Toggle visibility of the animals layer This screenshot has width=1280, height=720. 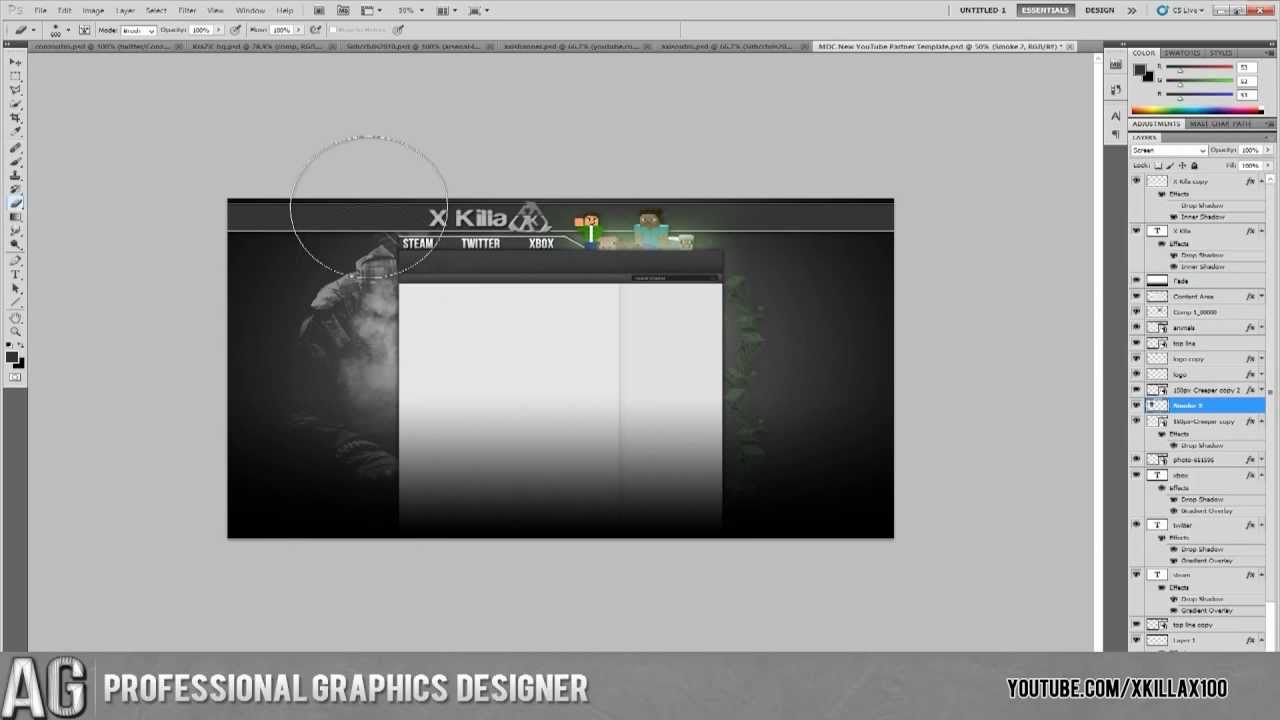coord(1136,327)
